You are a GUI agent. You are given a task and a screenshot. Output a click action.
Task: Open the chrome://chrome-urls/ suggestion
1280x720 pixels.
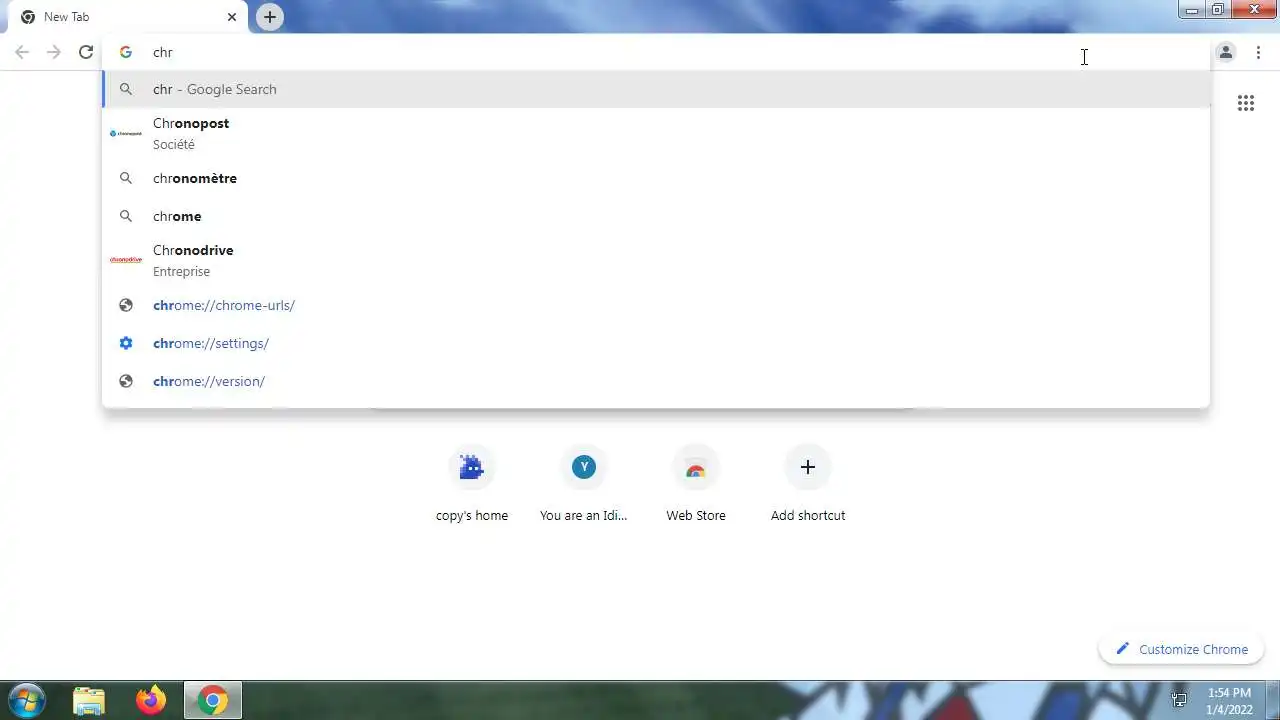coord(656,305)
